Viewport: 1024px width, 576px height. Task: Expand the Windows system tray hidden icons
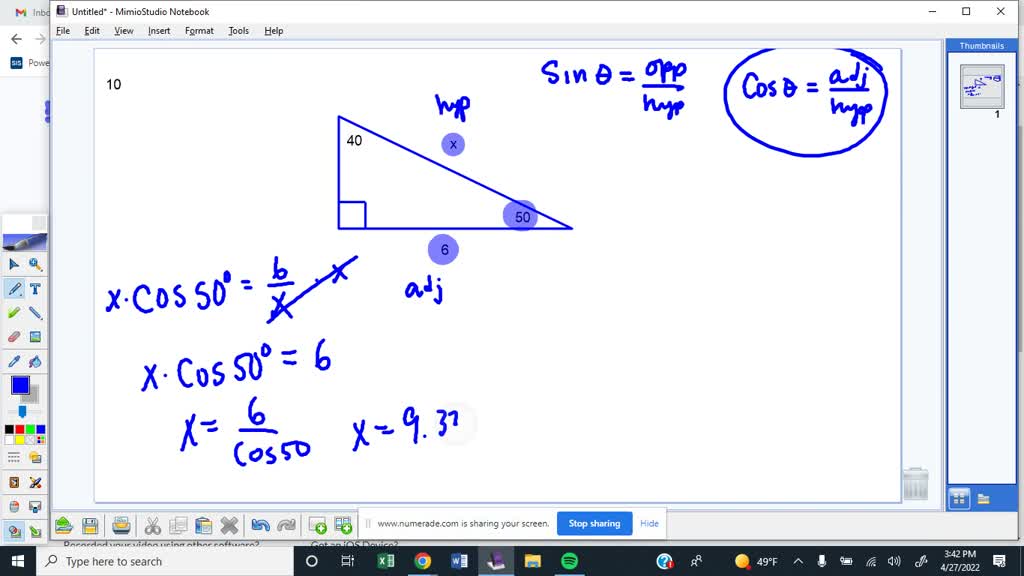click(x=797, y=561)
